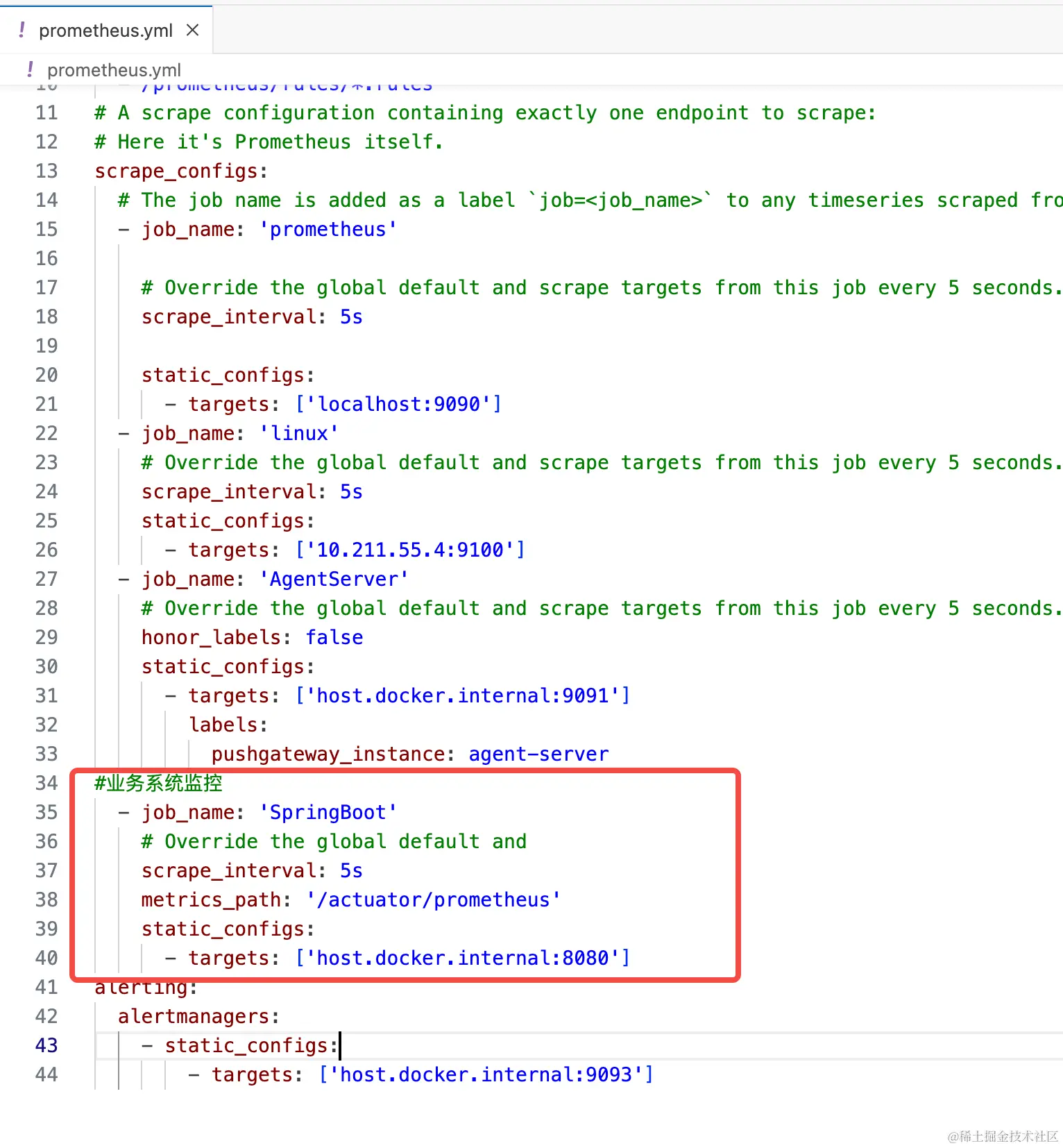Close the prometheus.yml tab
Screen dimensions: 1063x1148
pyautogui.click(x=193, y=31)
